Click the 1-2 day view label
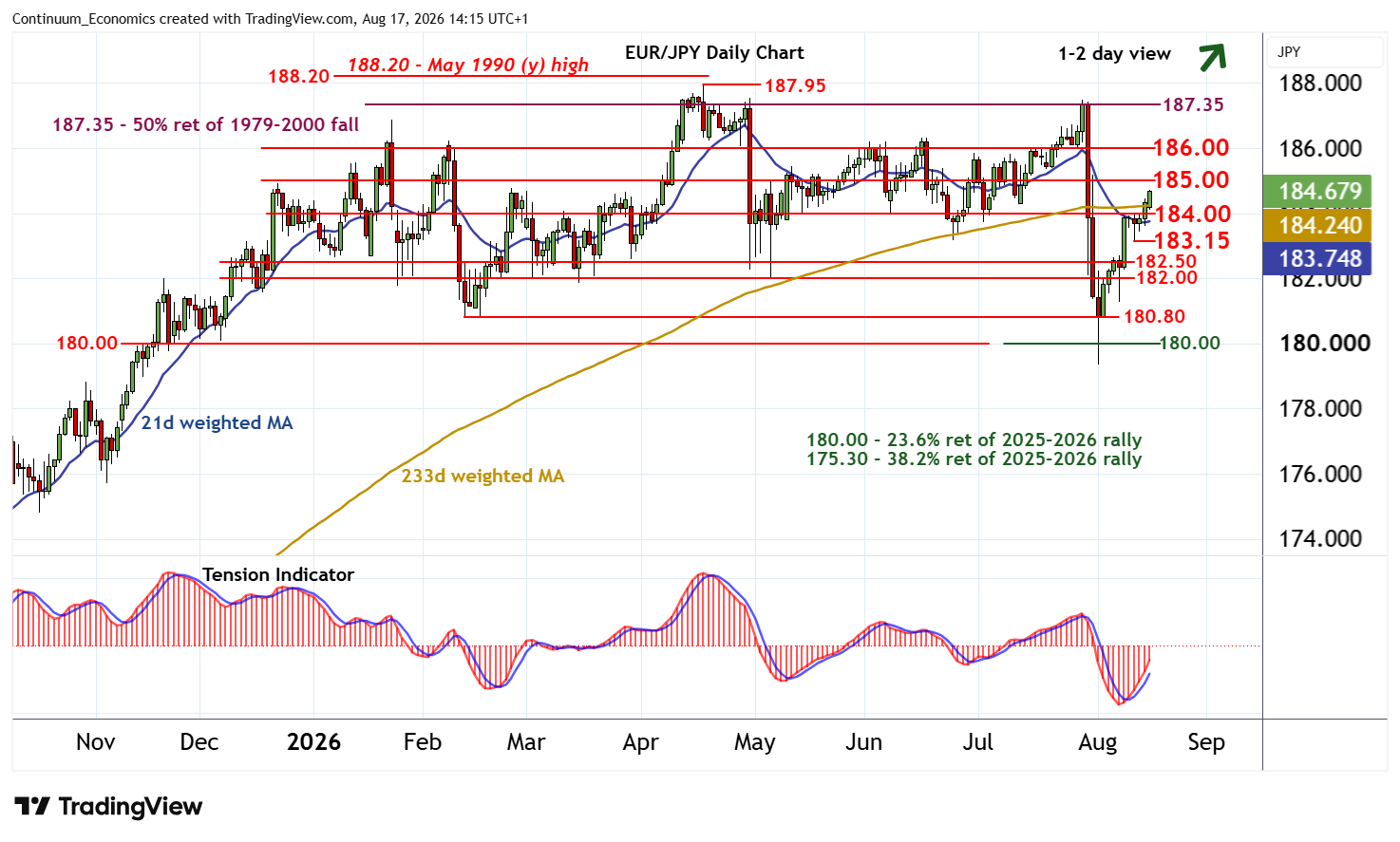This screenshot has width=1400, height=842. coord(1114,54)
